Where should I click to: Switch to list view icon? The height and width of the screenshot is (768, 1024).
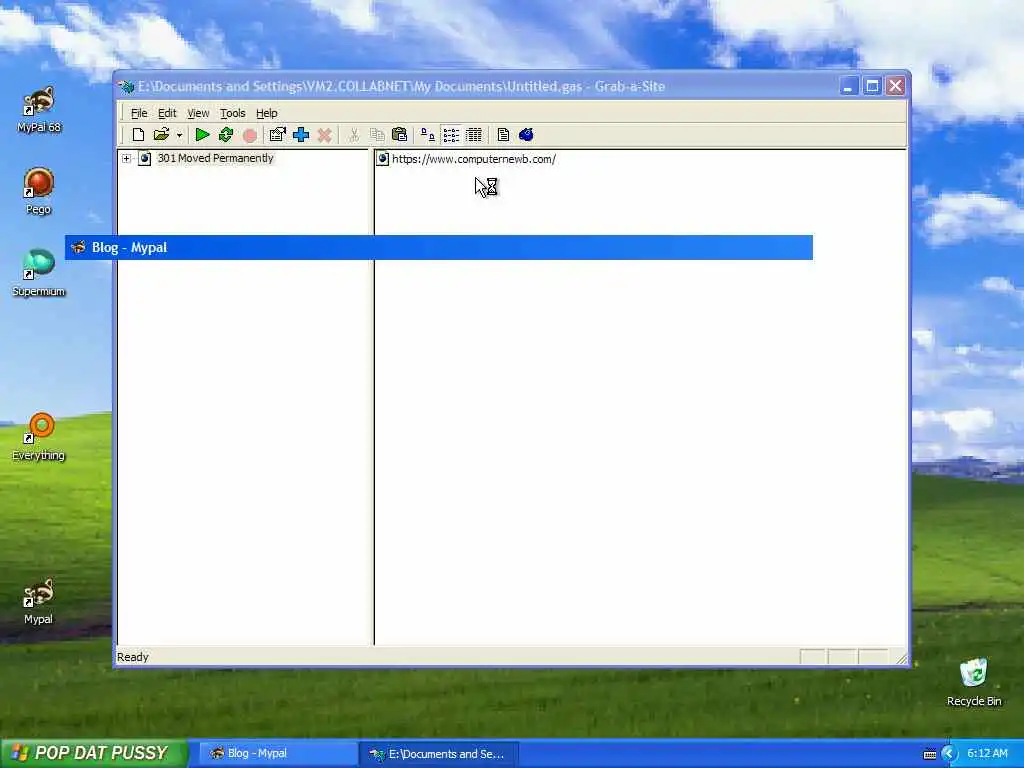[x=451, y=135]
